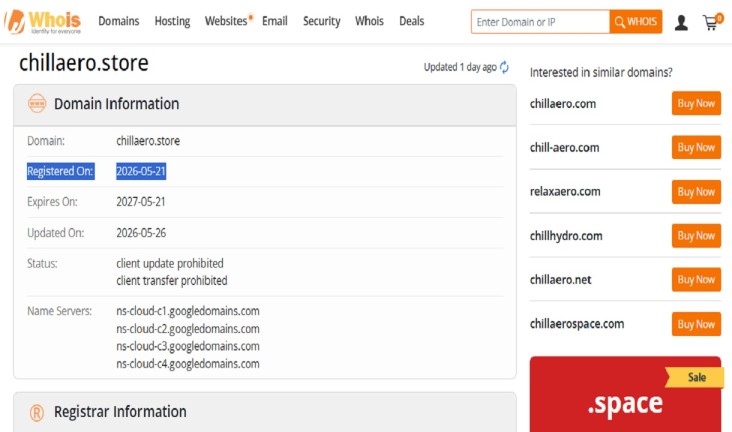Open the shopping cart icon

pyautogui.click(x=712, y=21)
